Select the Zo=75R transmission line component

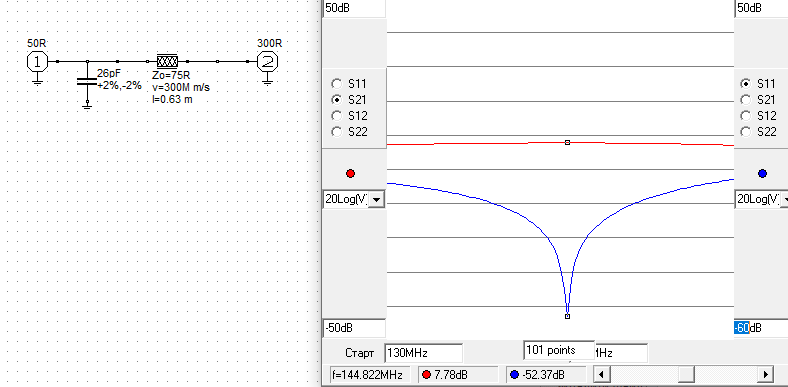click(x=167, y=61)
